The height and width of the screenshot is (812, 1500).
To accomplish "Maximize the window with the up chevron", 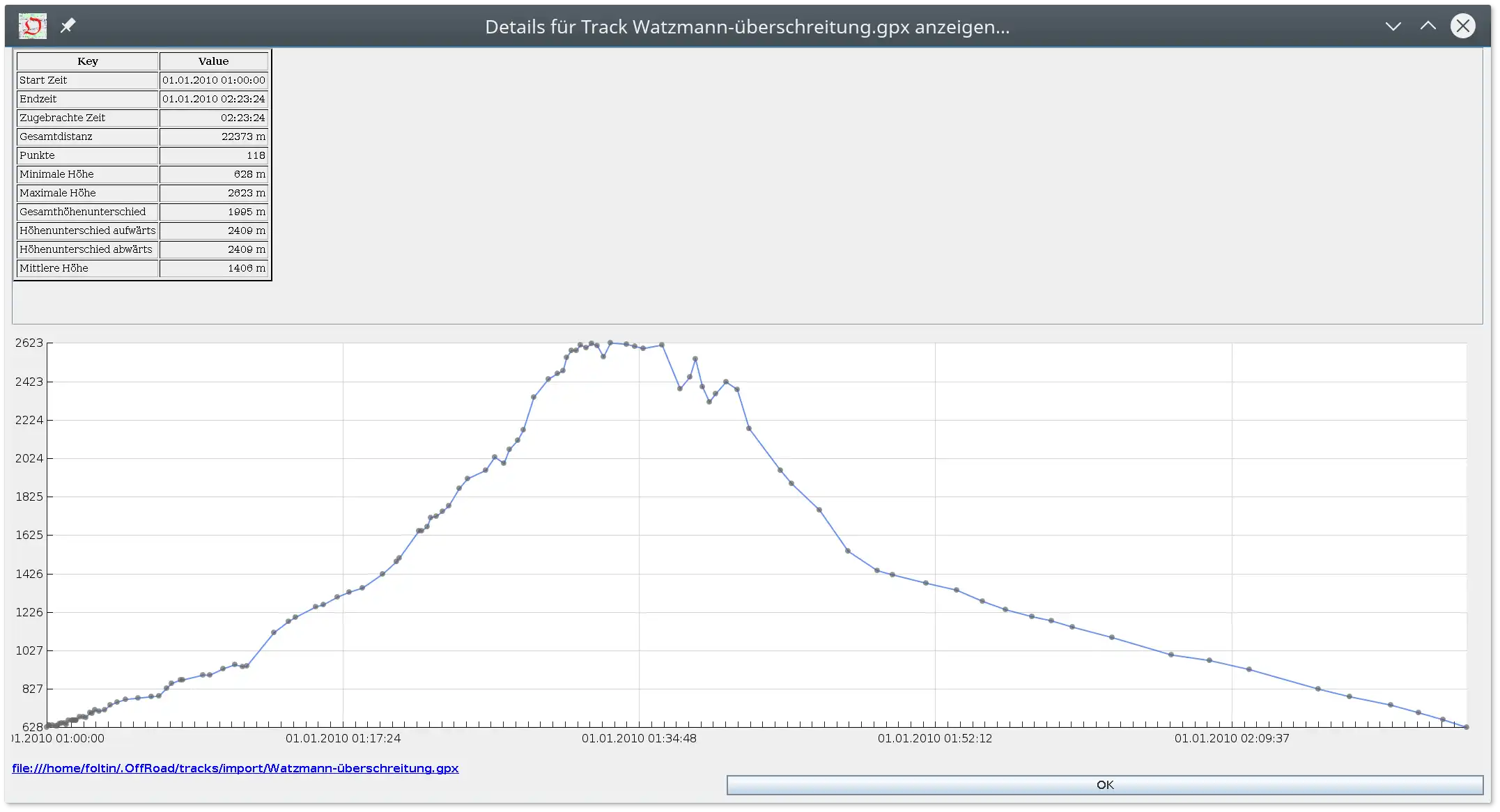I will coord(1428,26).
